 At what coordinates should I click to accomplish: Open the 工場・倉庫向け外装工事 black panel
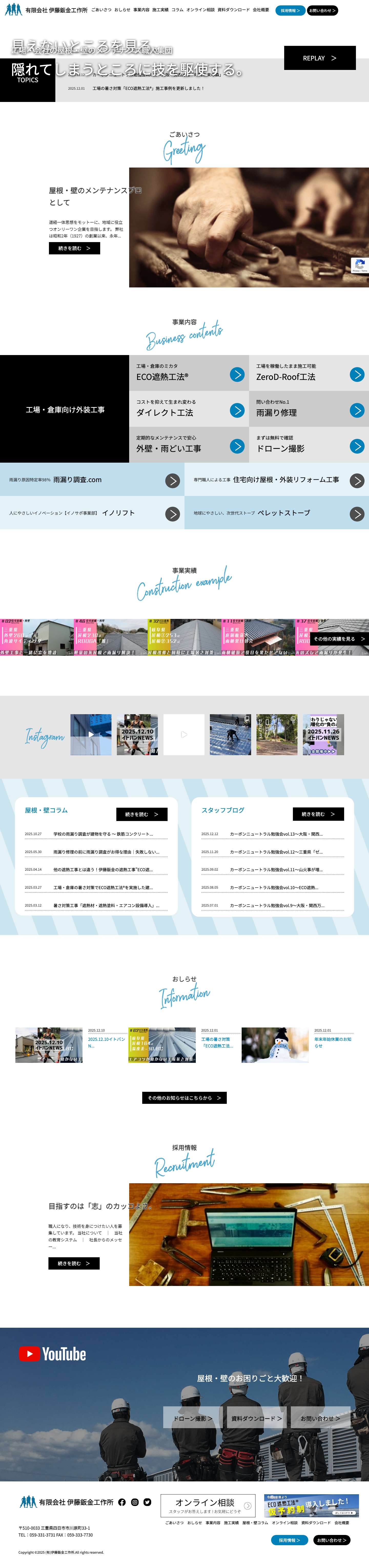coord(65,409)
